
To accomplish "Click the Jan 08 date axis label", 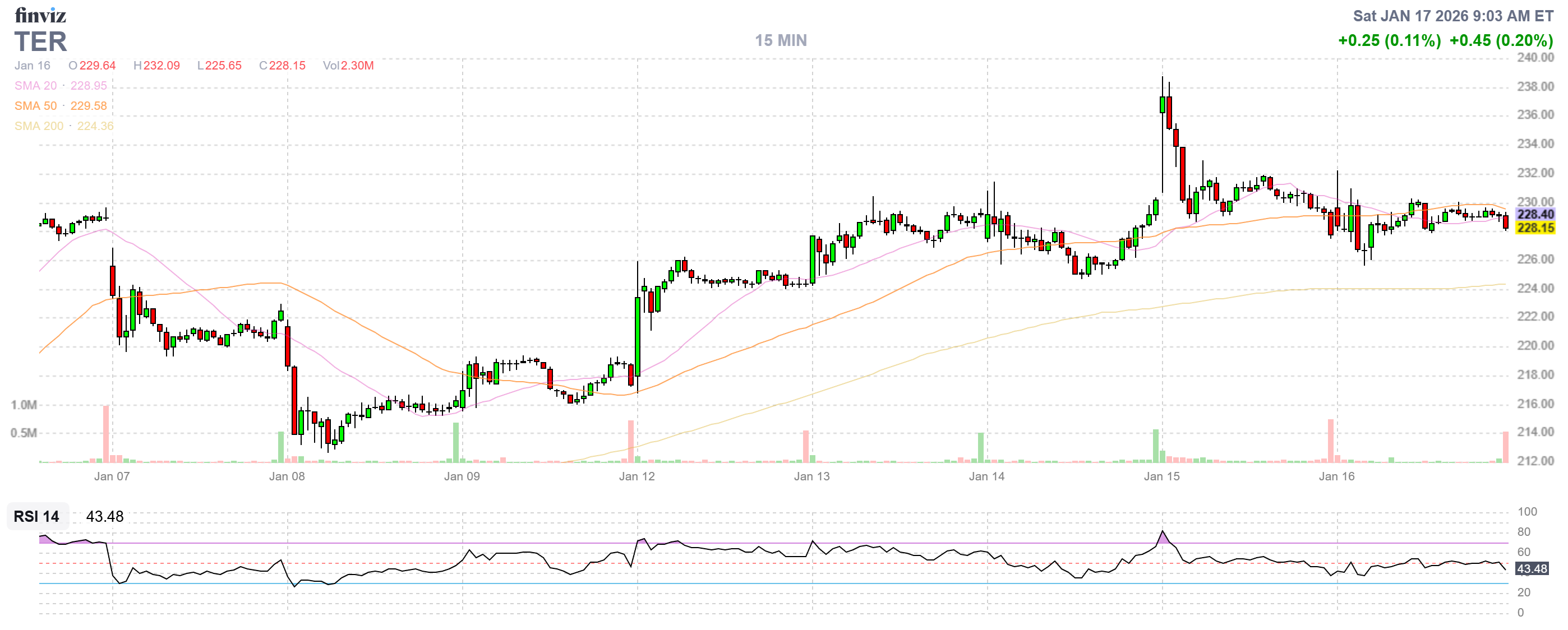I will pyautogui.click(x=287, y=476).
